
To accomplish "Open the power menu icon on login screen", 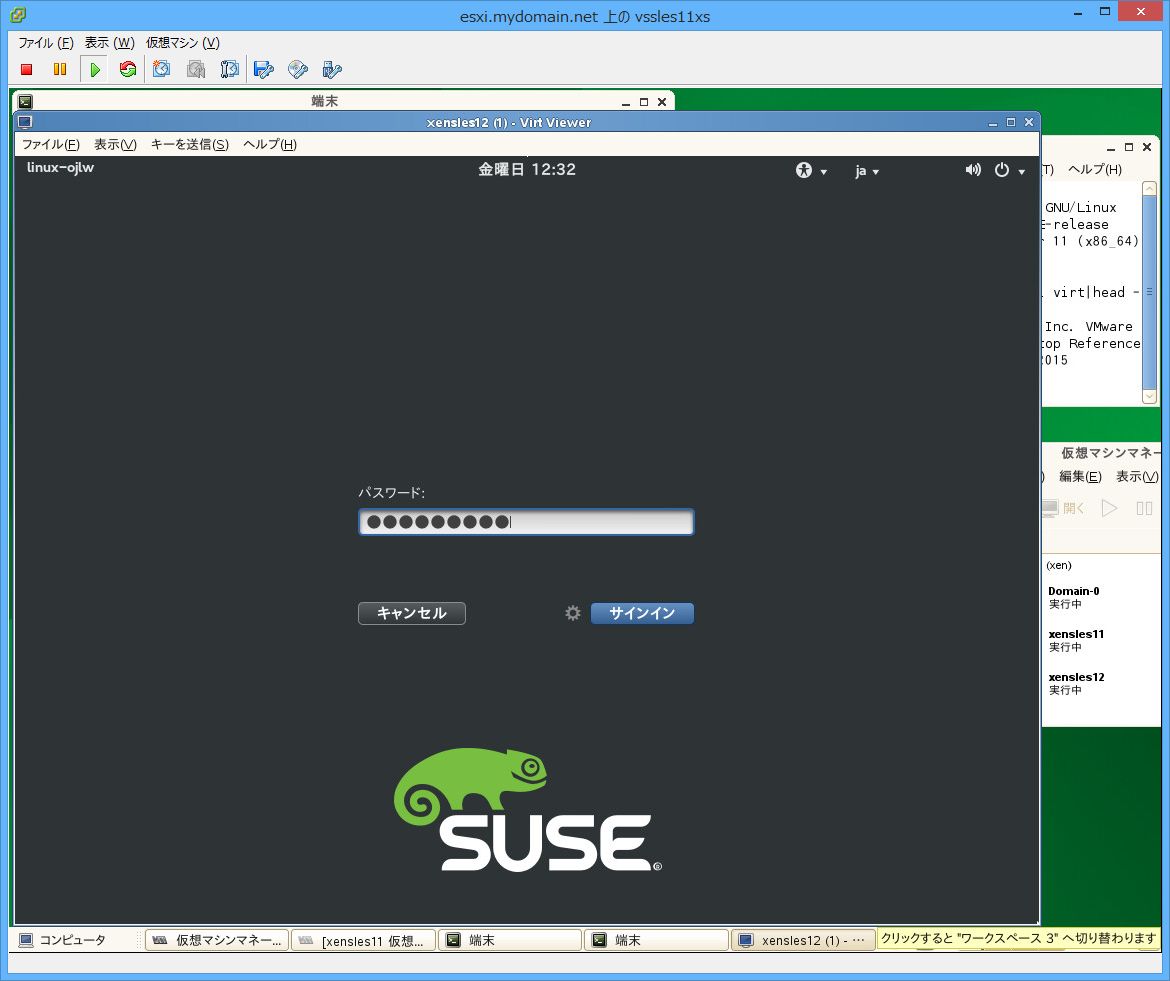I will click(x=1001, y=170).
